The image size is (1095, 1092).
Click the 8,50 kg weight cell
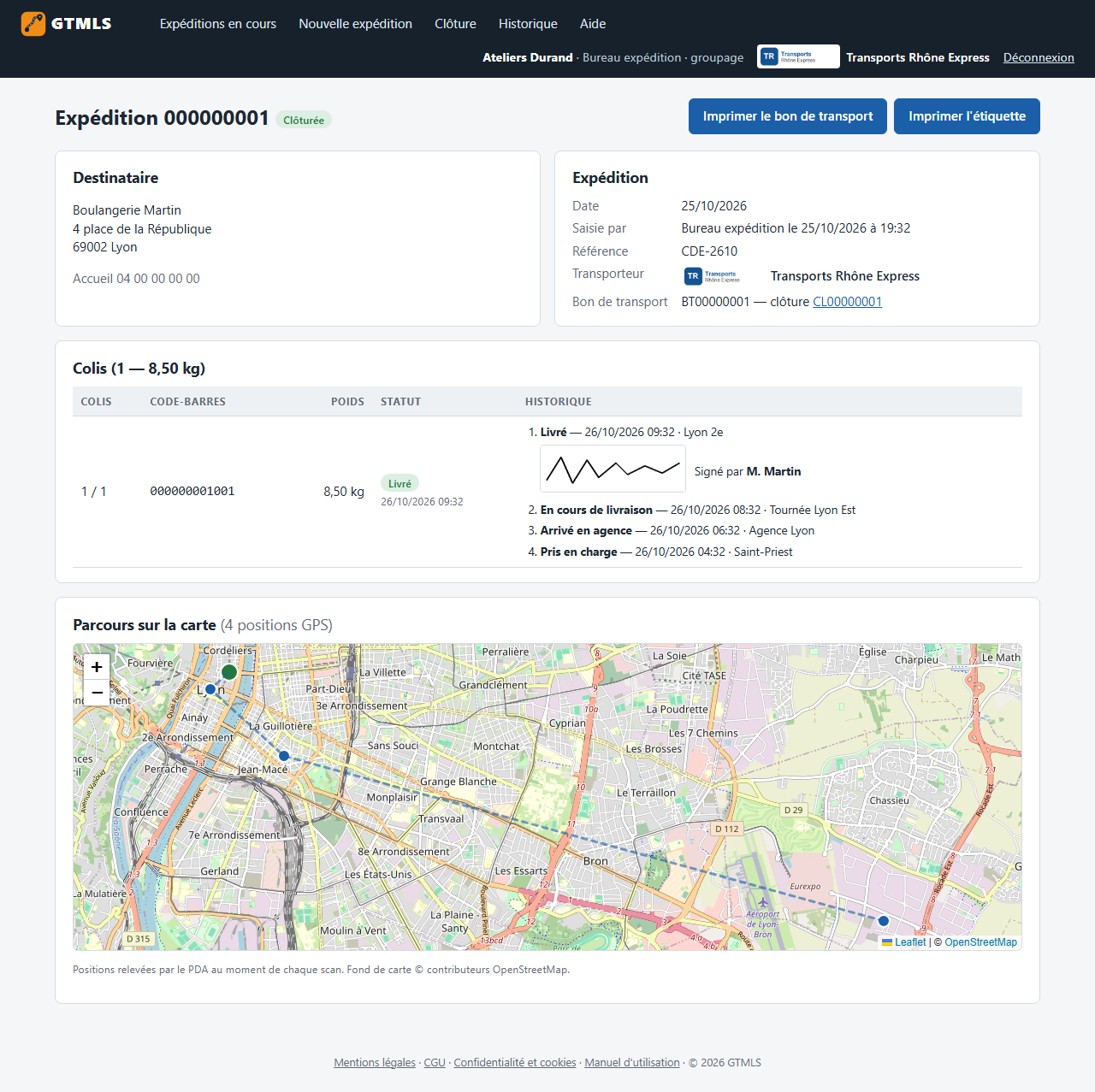click(344, 492)
